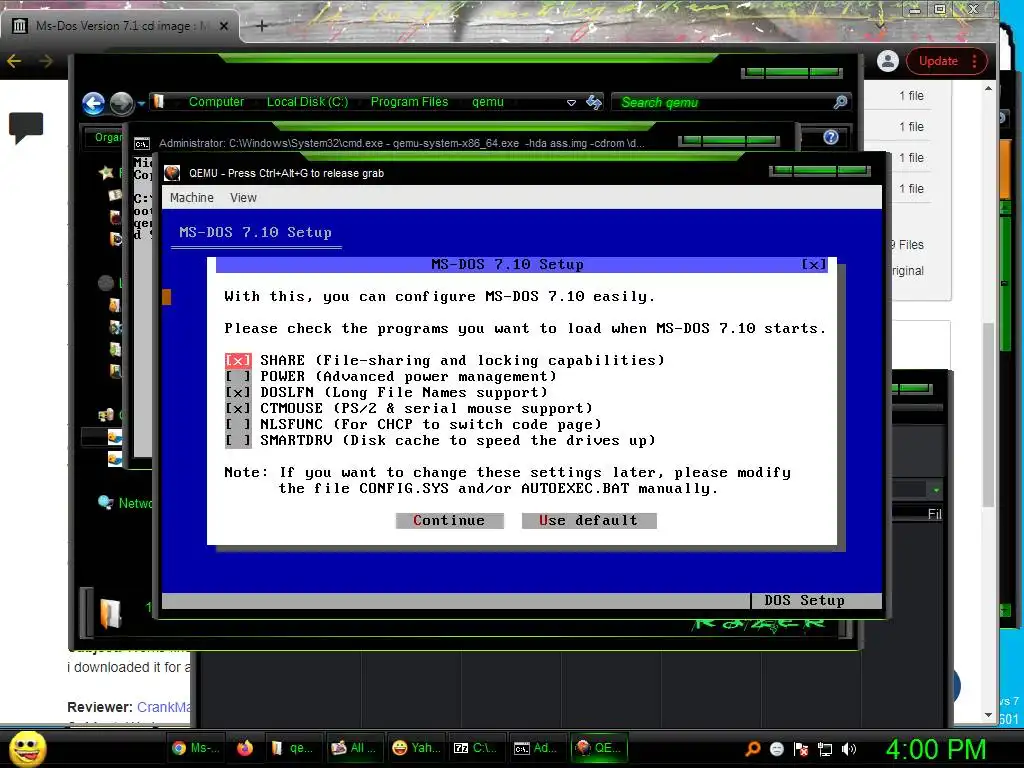
Task: Click Program Files breadcrumb in Explorer
Action: [x=409, y=102]
